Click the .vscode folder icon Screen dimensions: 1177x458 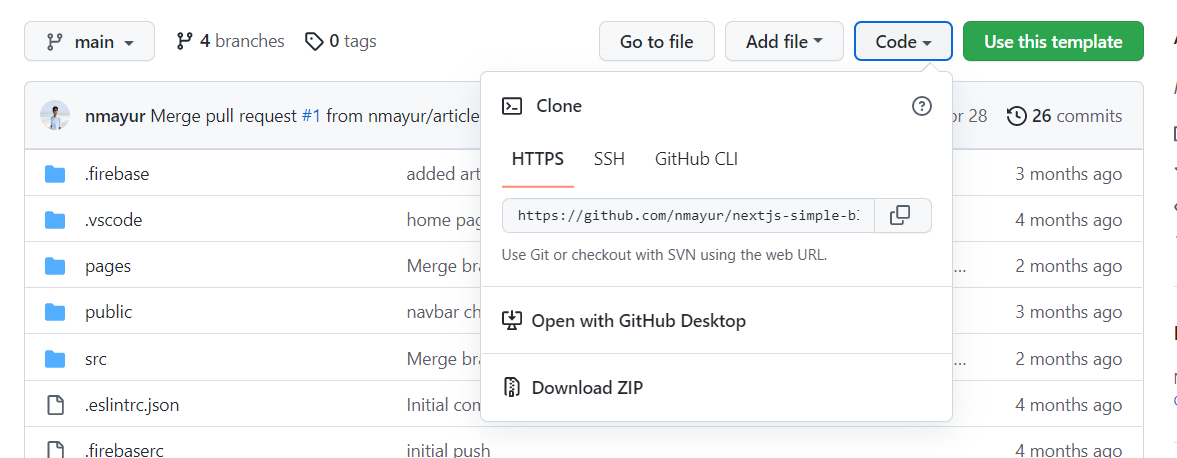pyautogui.click(x=55, y=220)
